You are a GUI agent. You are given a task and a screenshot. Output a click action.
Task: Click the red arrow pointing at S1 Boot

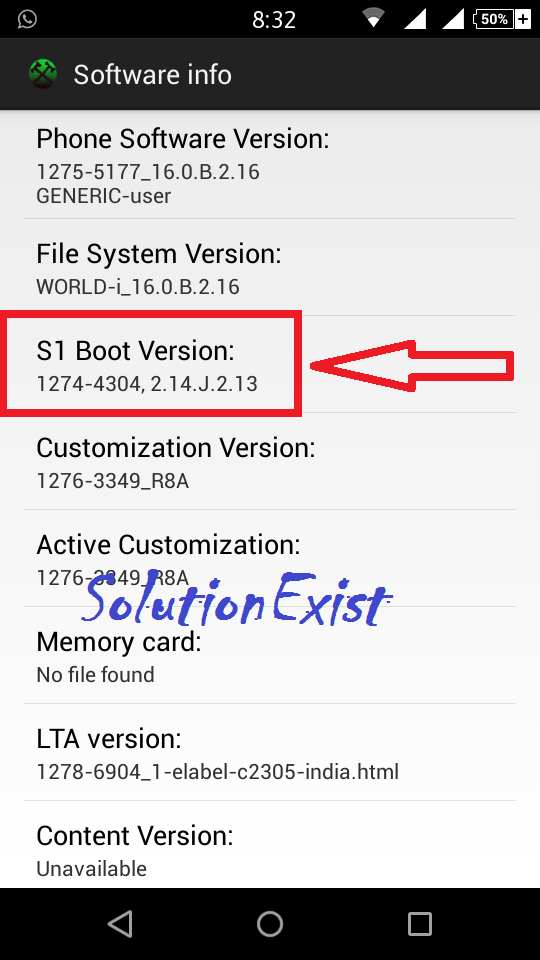412,366
